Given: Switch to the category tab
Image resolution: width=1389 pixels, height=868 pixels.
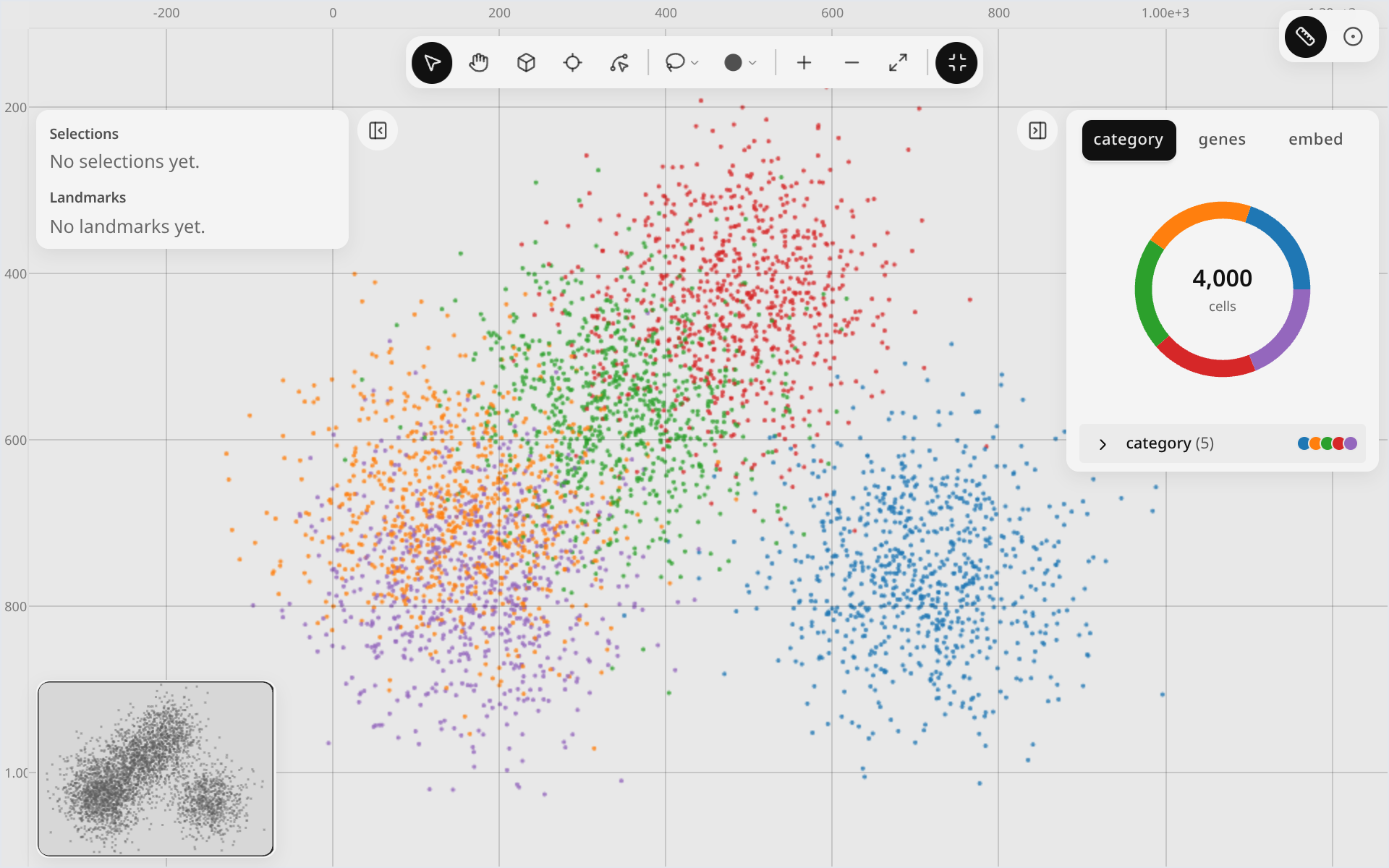Looking at the screenshot, I should click(1129, 140).
